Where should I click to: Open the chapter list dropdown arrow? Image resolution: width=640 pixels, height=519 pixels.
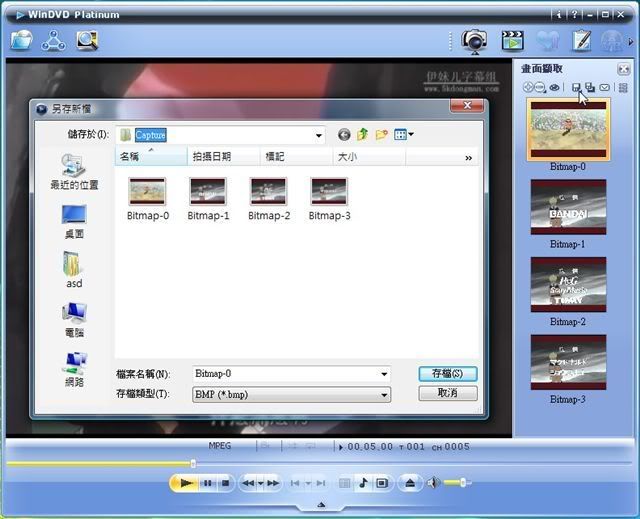pyautogui.click(x=308, y=484)
